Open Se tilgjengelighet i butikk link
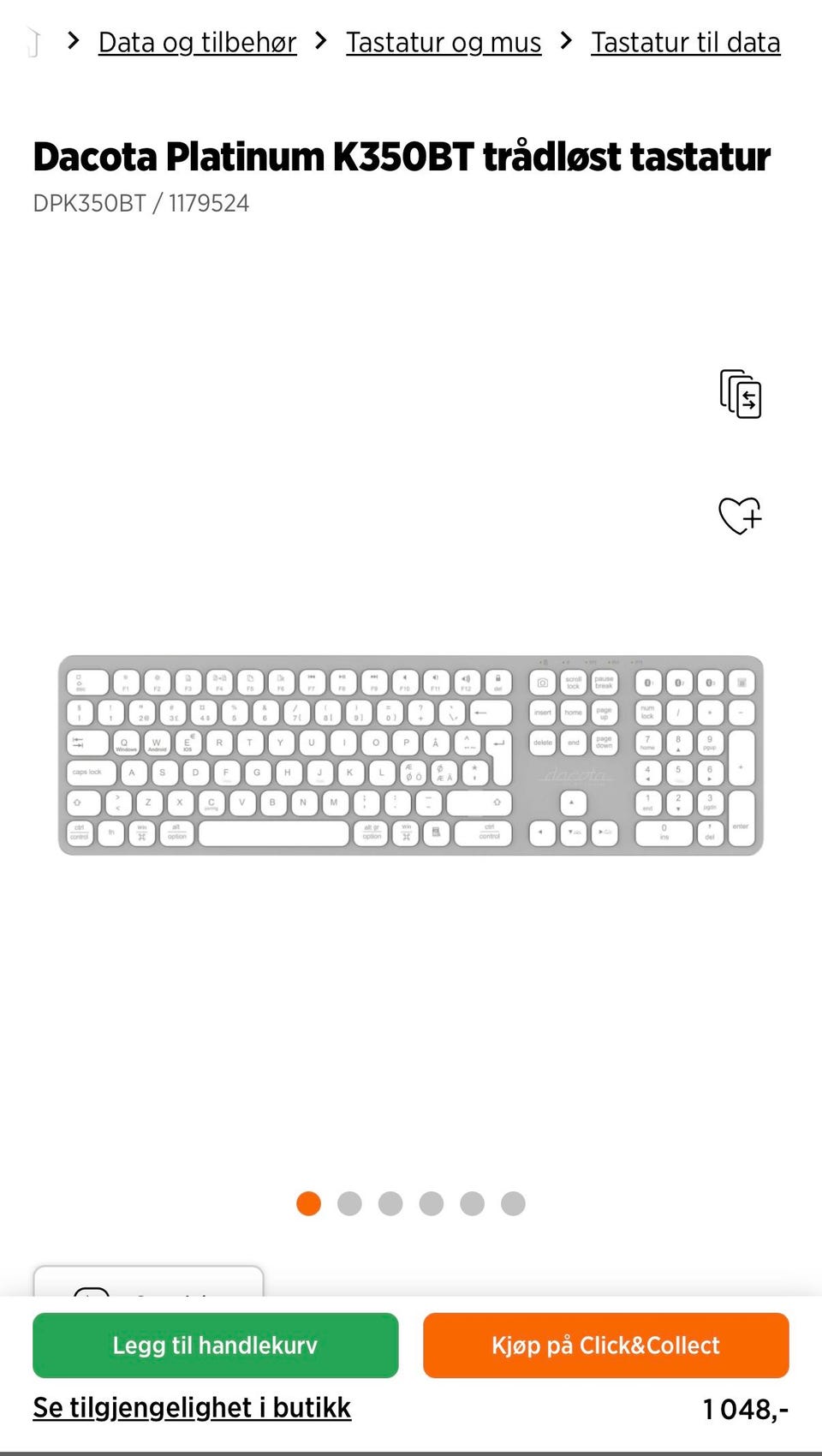The width and height of the screenshot is (822, 1456). coord(192,1407)
